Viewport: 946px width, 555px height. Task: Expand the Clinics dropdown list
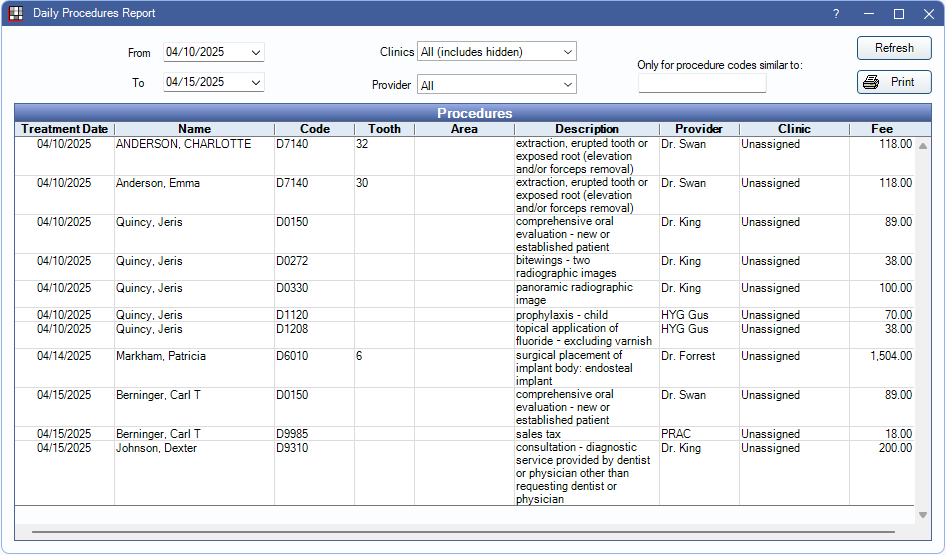click(x=567, y=51)
